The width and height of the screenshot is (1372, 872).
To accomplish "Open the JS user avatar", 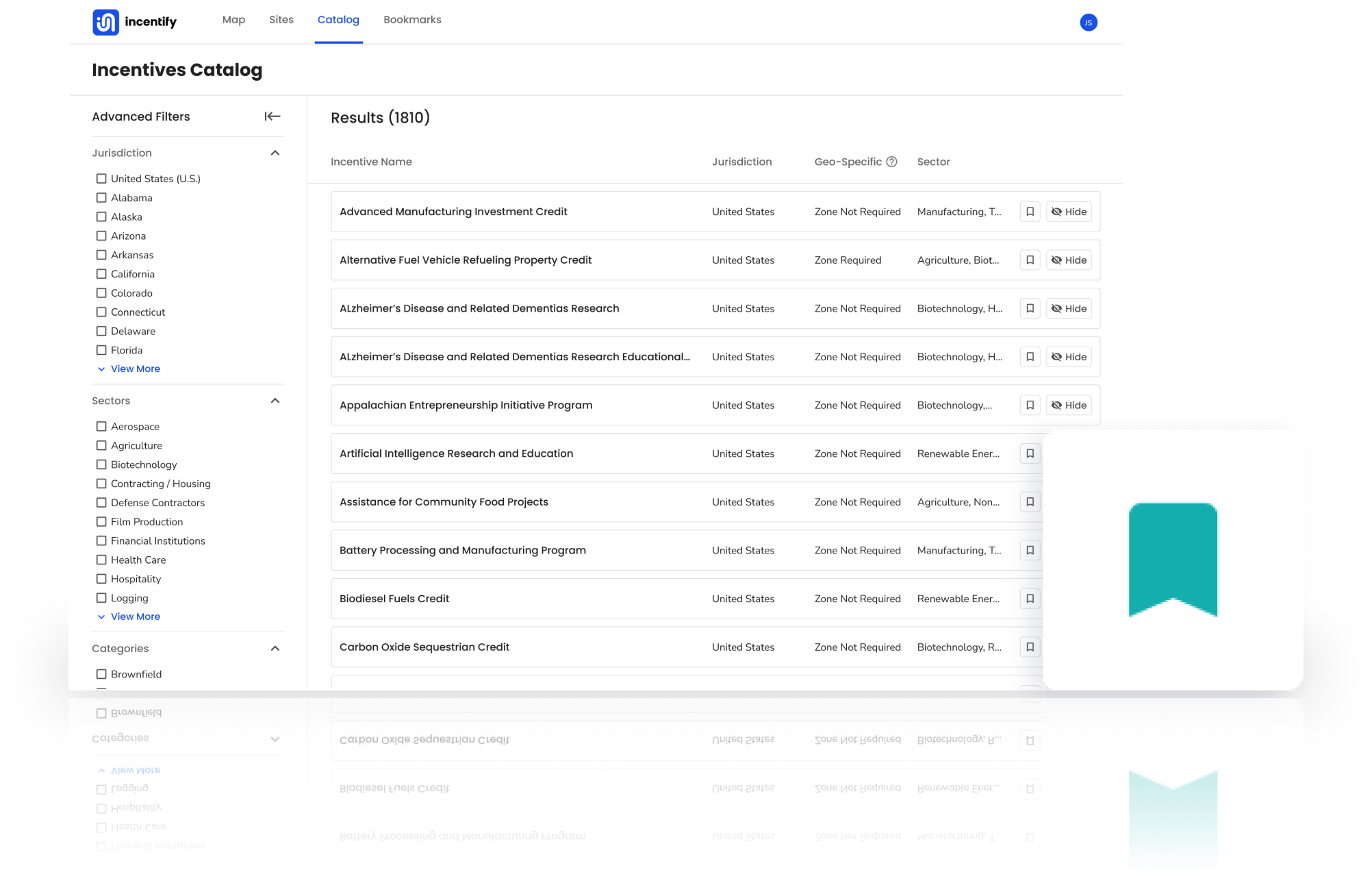I will point(1089,23).
